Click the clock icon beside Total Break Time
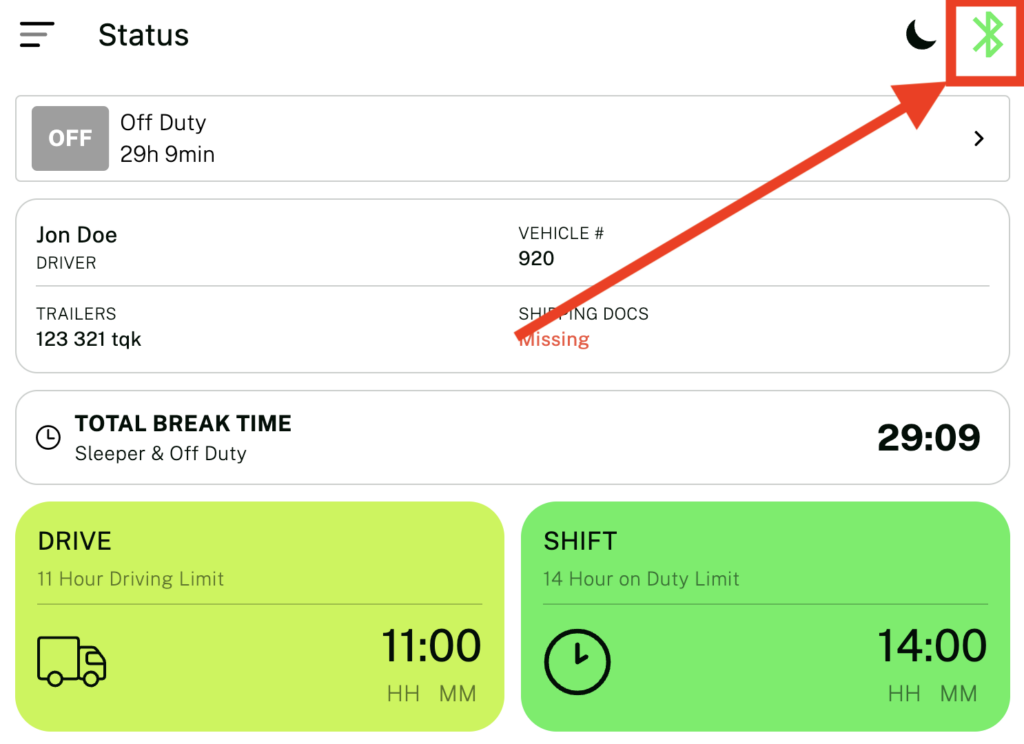 47,438
